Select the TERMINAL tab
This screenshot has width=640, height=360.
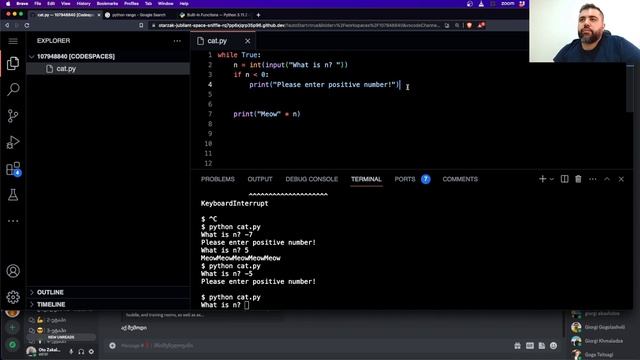366,179
